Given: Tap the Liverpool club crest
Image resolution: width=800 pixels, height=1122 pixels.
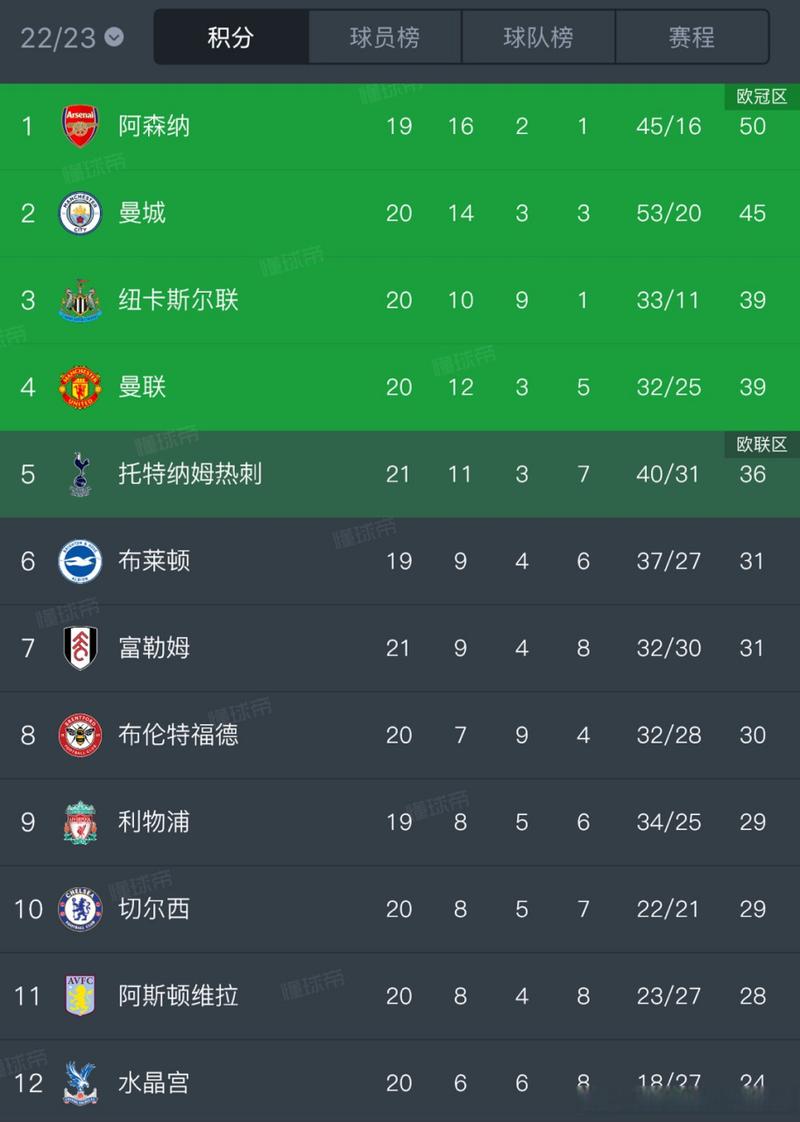Looking at the screenshot, I should [80, 822].
